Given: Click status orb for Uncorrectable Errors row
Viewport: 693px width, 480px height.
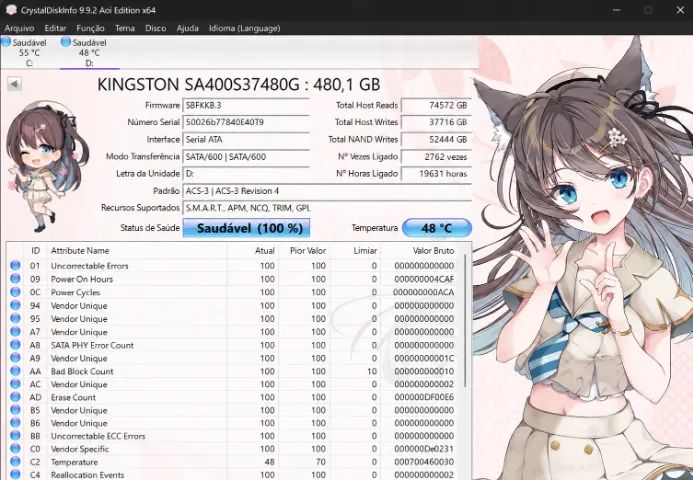Looking at the screenshot, I should [15, 265].
